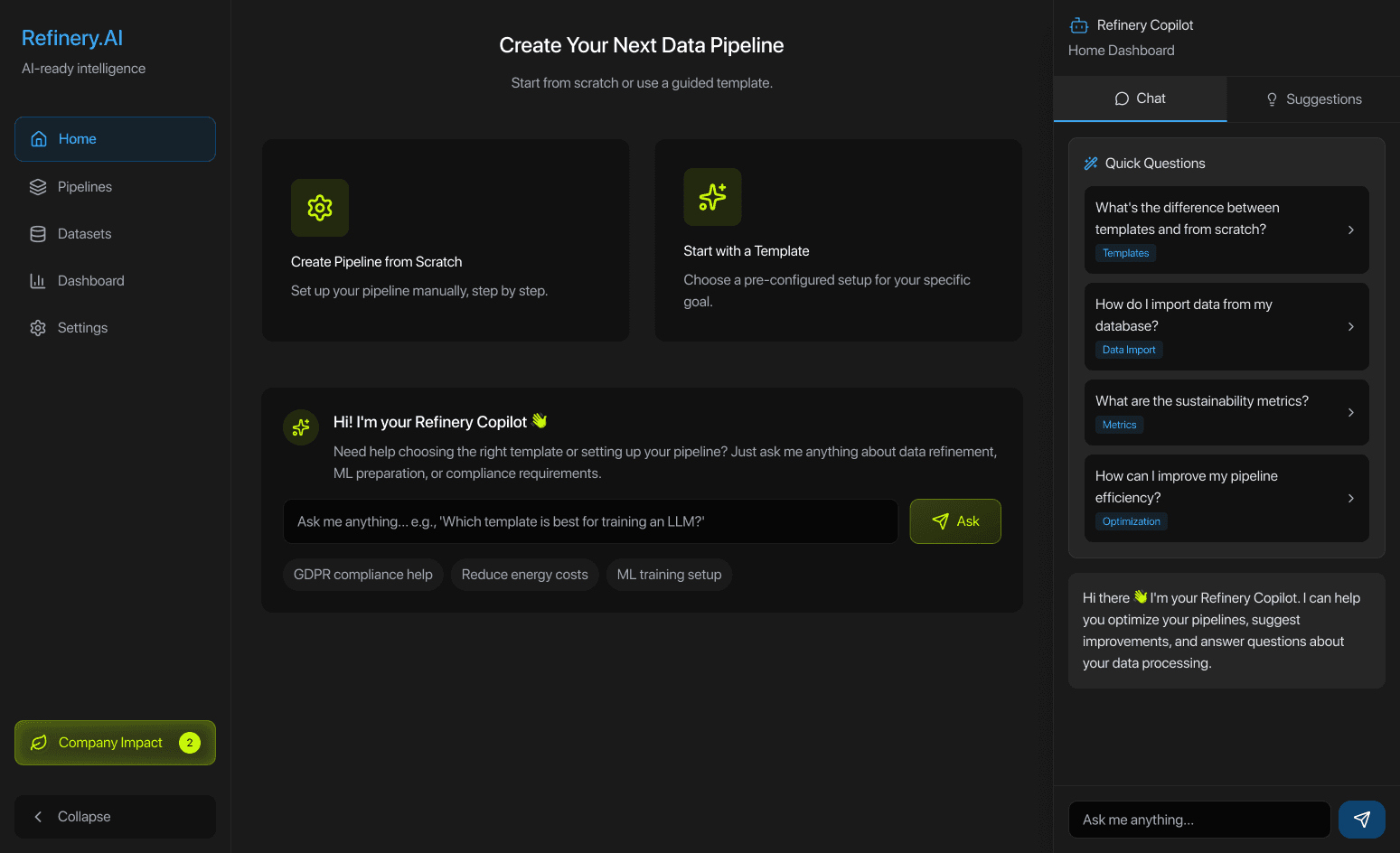Click the Templates tag label
Image resolution: width=1400 pixels, height=853 pixels.
(1126, 253)
